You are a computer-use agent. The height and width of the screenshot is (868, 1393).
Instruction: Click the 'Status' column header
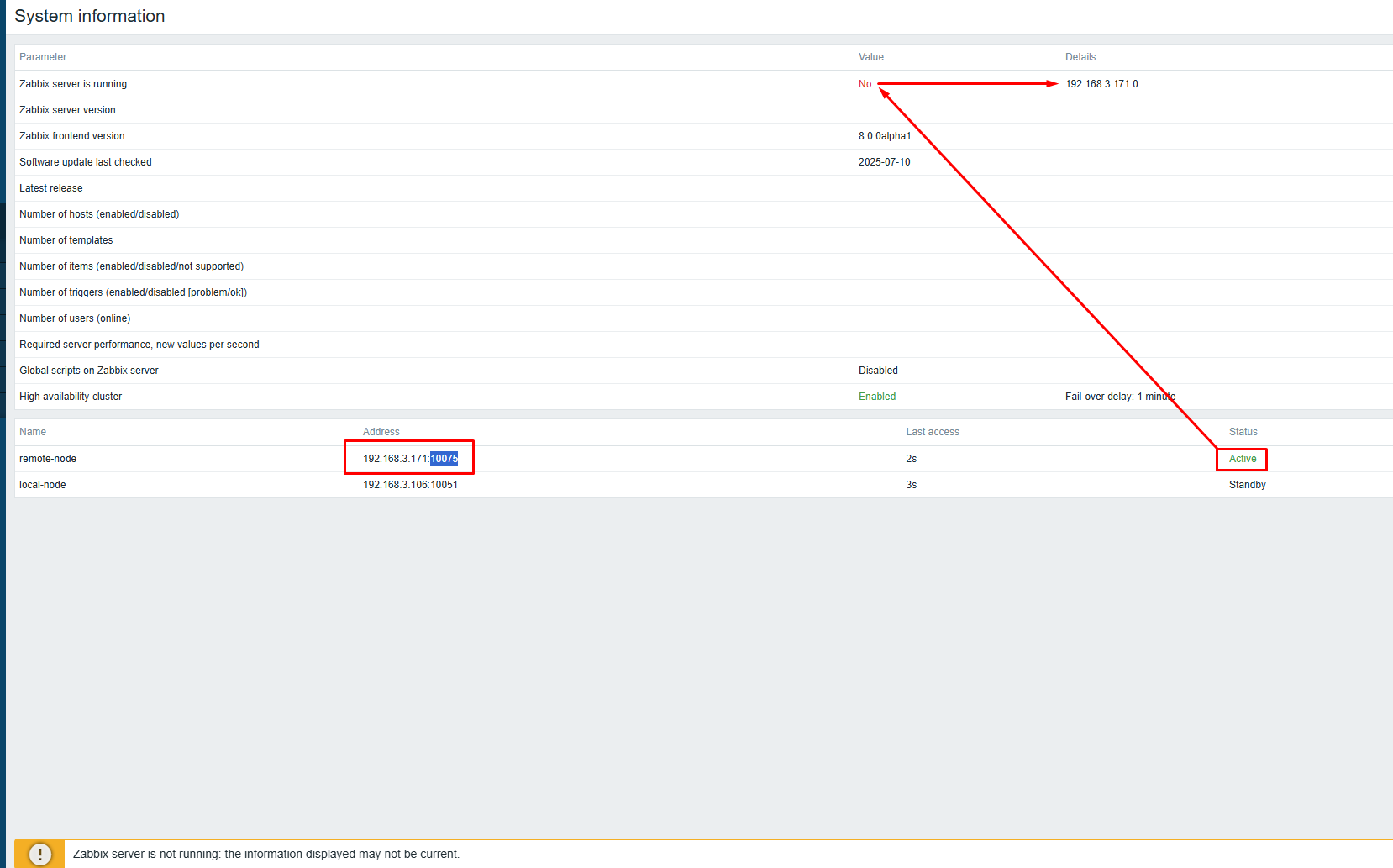pyautogui.click(x=1243, y=432)
